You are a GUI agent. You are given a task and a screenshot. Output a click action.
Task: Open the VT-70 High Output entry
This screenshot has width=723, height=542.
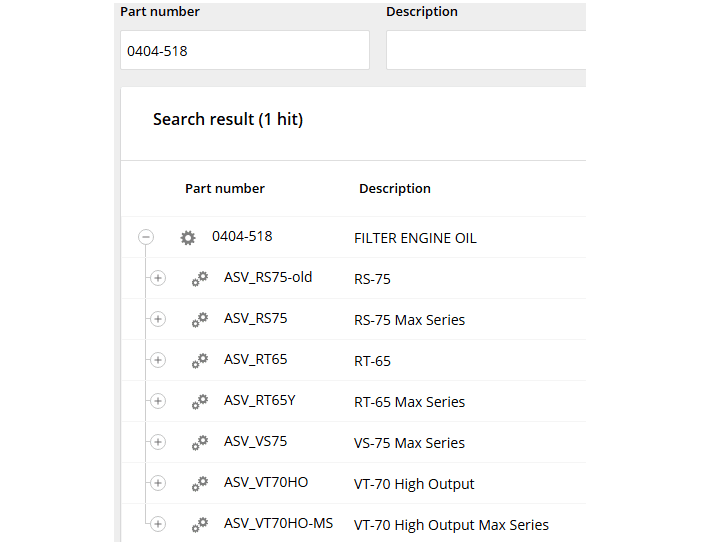tap(414, 484)
